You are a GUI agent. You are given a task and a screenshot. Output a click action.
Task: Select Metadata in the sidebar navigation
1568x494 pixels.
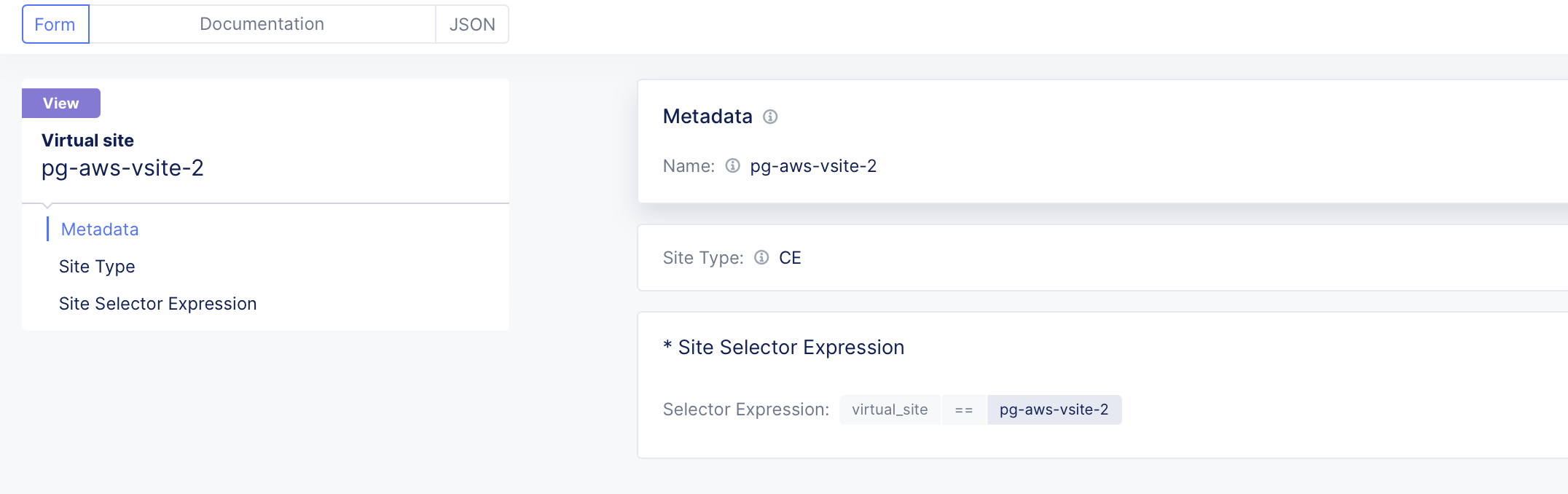99,229
